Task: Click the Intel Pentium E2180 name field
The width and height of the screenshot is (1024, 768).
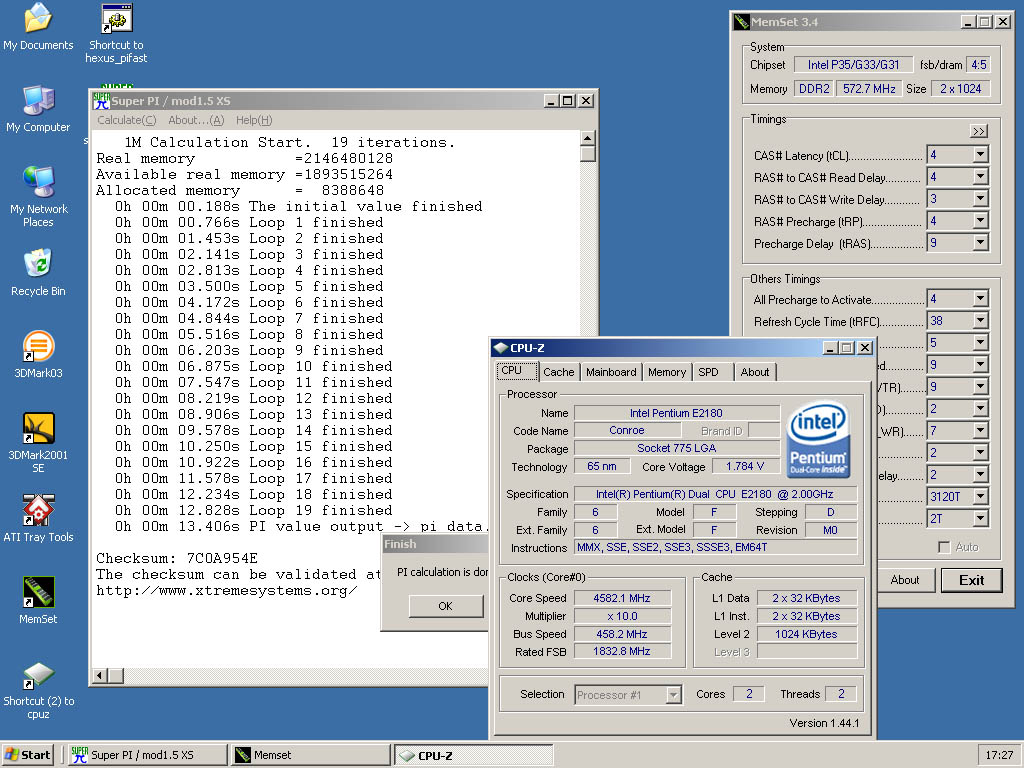Action: click(677, 413)
